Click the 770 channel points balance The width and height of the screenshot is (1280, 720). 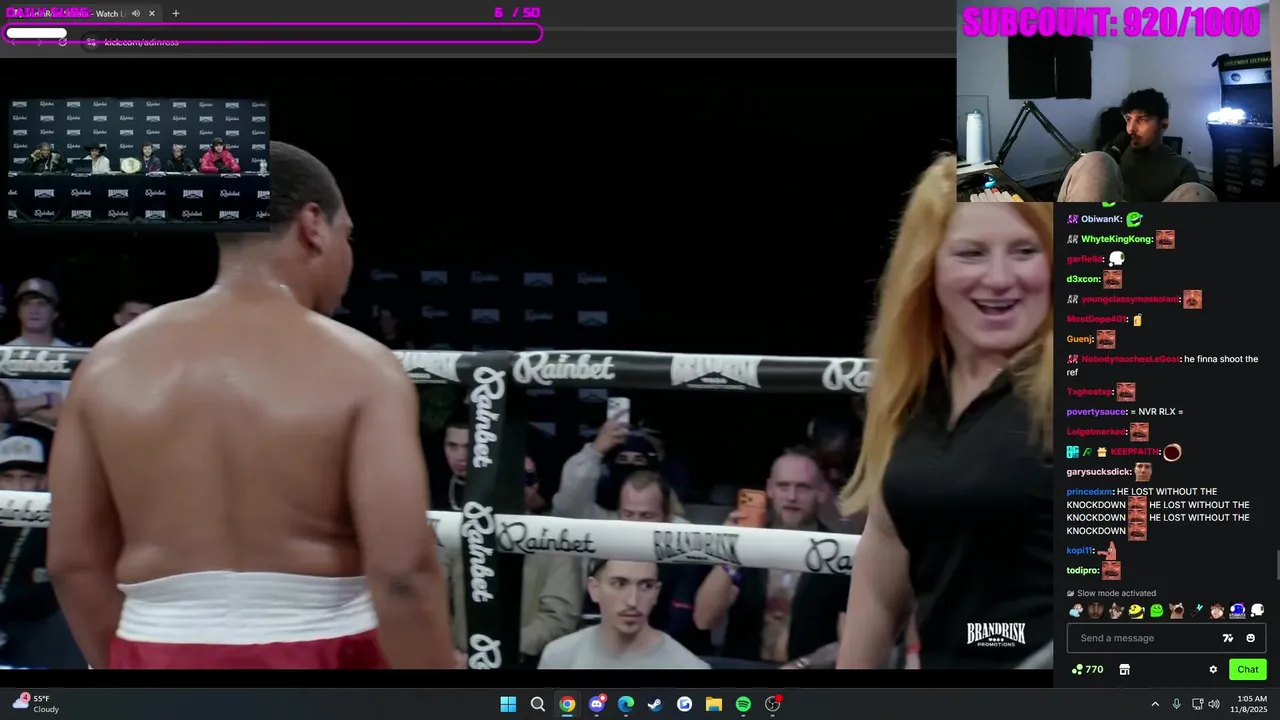1087,670
